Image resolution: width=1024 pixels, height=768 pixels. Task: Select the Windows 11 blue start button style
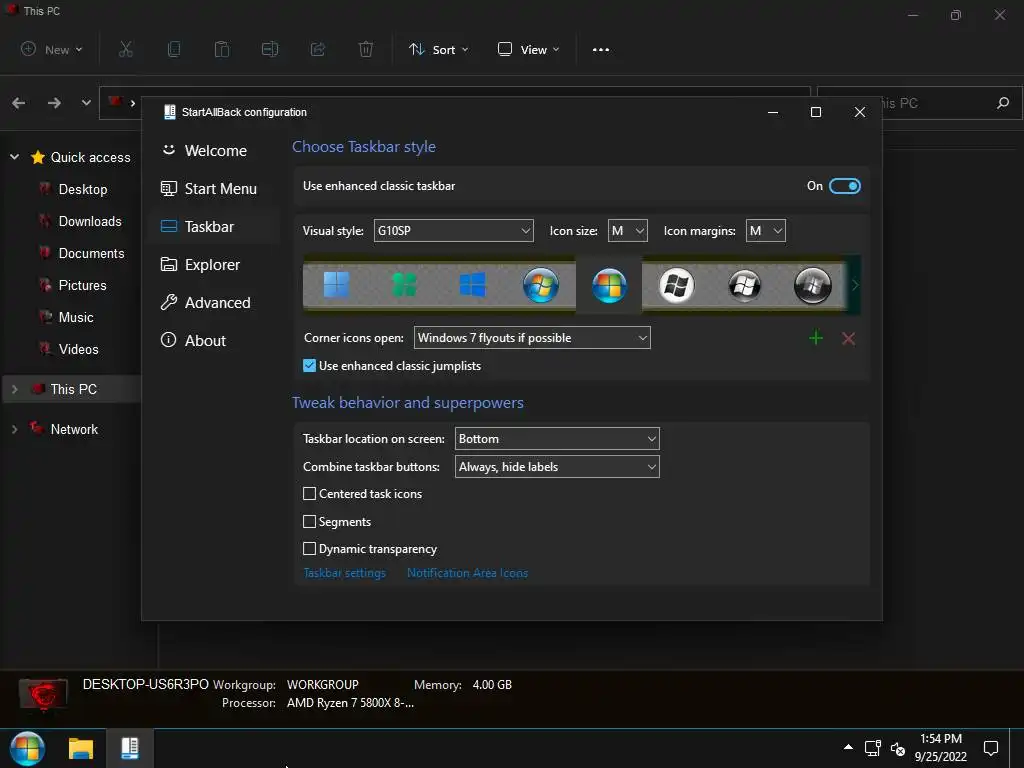click(336, 285)
